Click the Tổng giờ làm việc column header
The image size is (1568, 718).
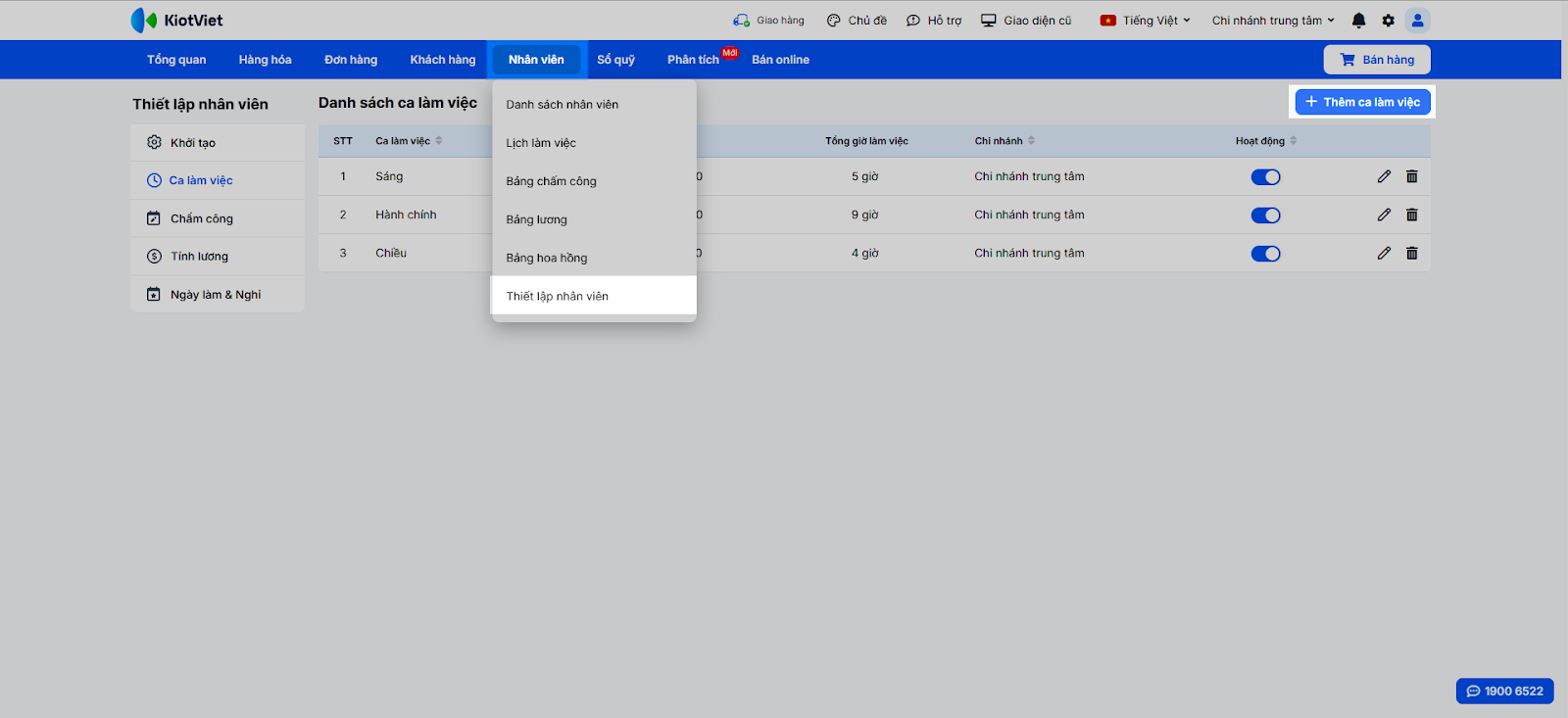pyautogui.click(x=866, y=141)
